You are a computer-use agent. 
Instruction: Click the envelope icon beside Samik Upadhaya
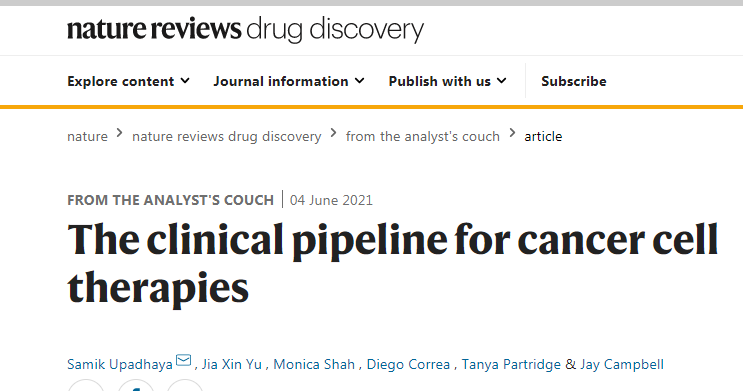tap(183, 361)
